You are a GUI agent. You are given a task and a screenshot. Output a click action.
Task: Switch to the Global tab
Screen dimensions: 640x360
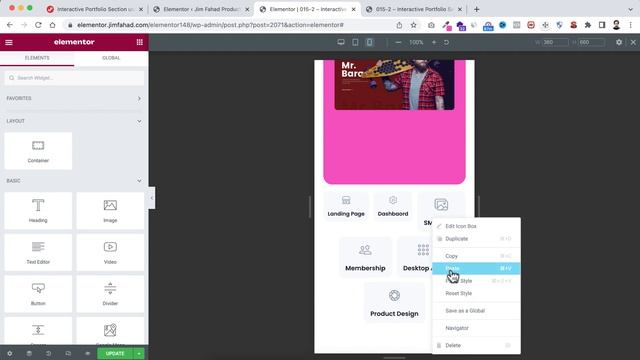pyautogui.click(x=111, y=58)
